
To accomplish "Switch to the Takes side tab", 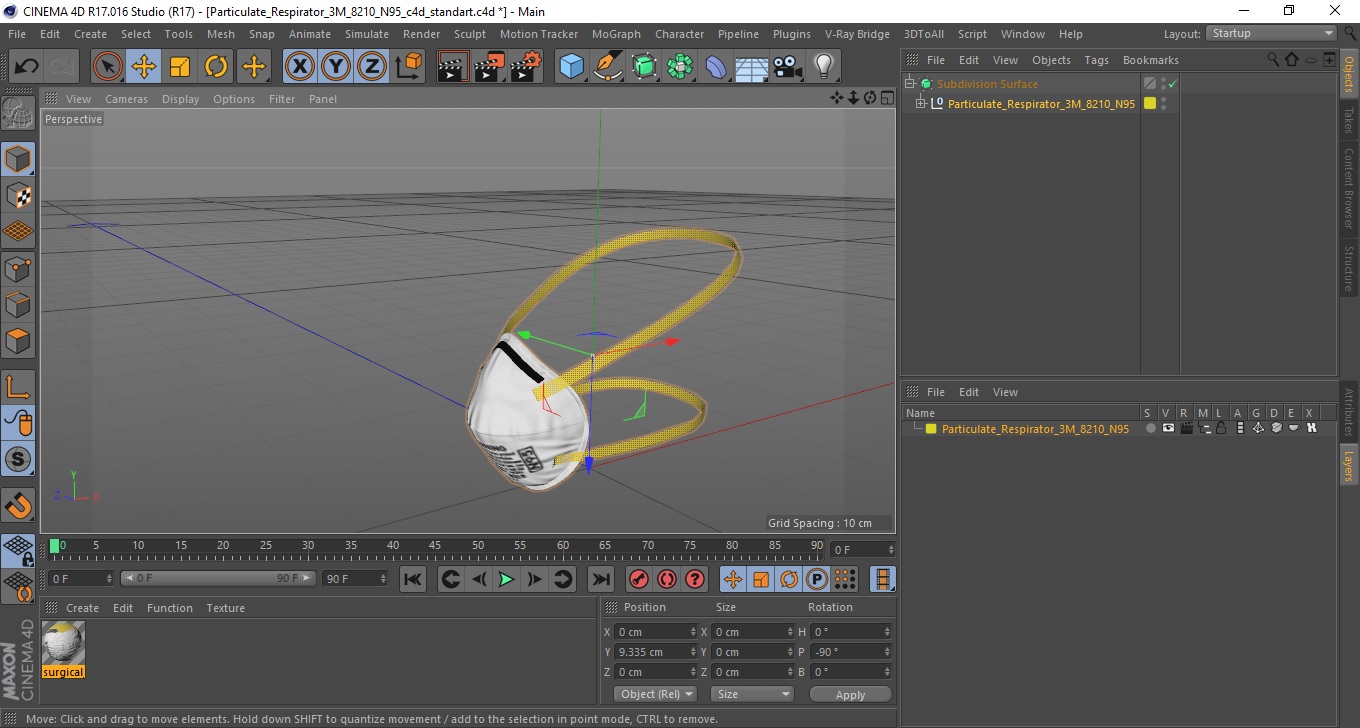I will [x=1349, y=120].
